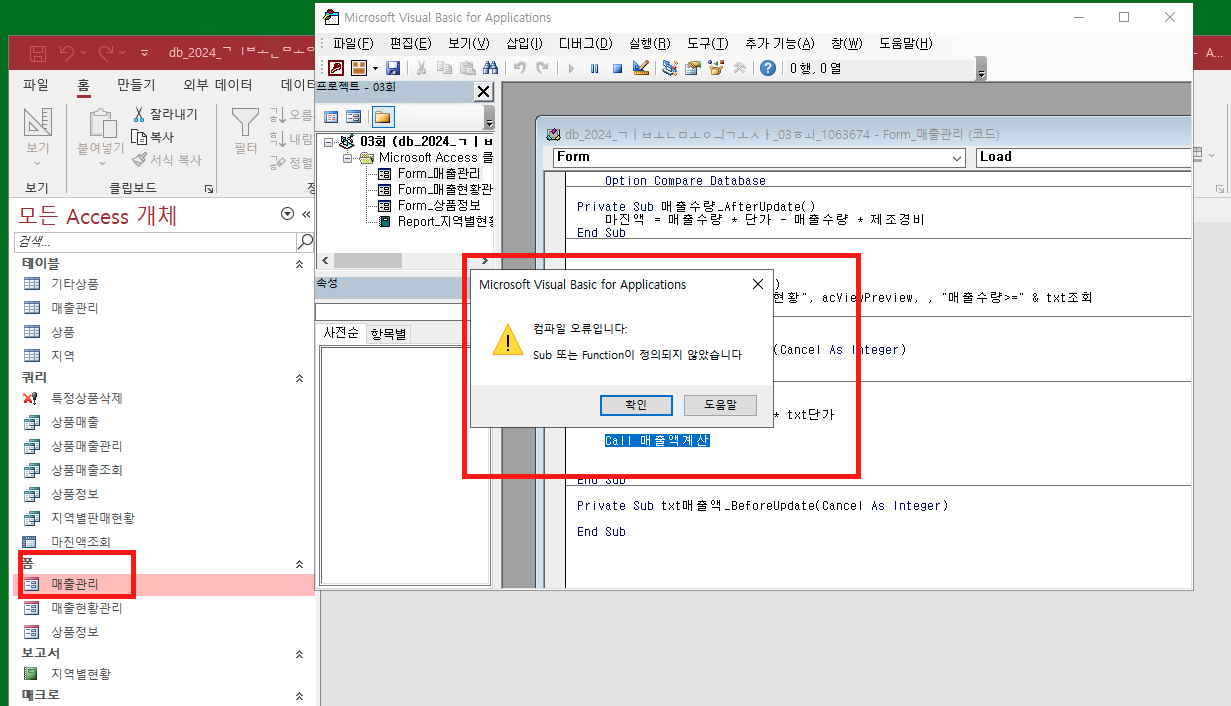This screenshot has width=1231, height=706.
Task: Click the Project Explorer toolbar icon
Action: tap(669, 68)
